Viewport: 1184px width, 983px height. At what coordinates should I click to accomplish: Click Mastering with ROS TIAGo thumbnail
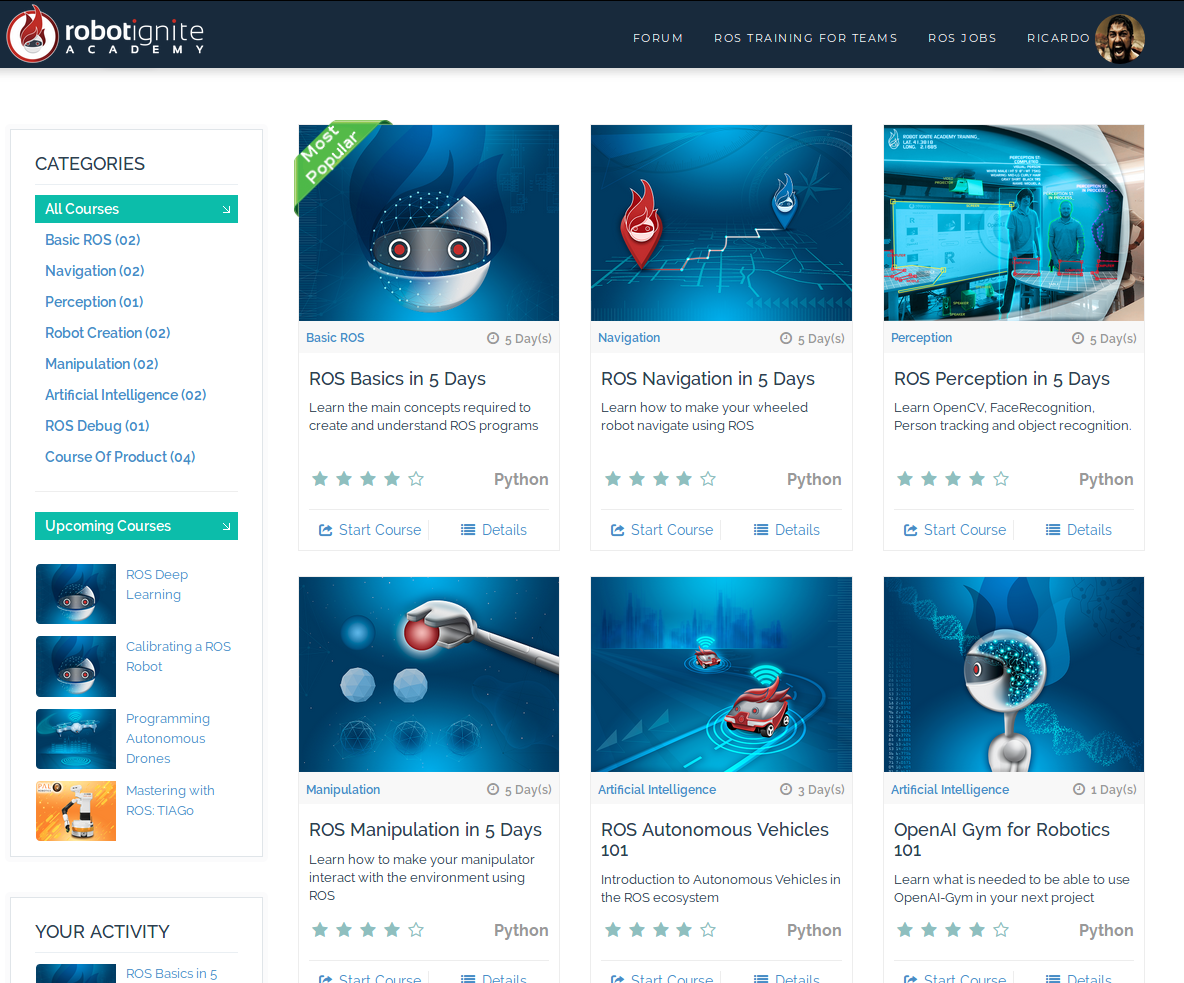tap(76, 811)
